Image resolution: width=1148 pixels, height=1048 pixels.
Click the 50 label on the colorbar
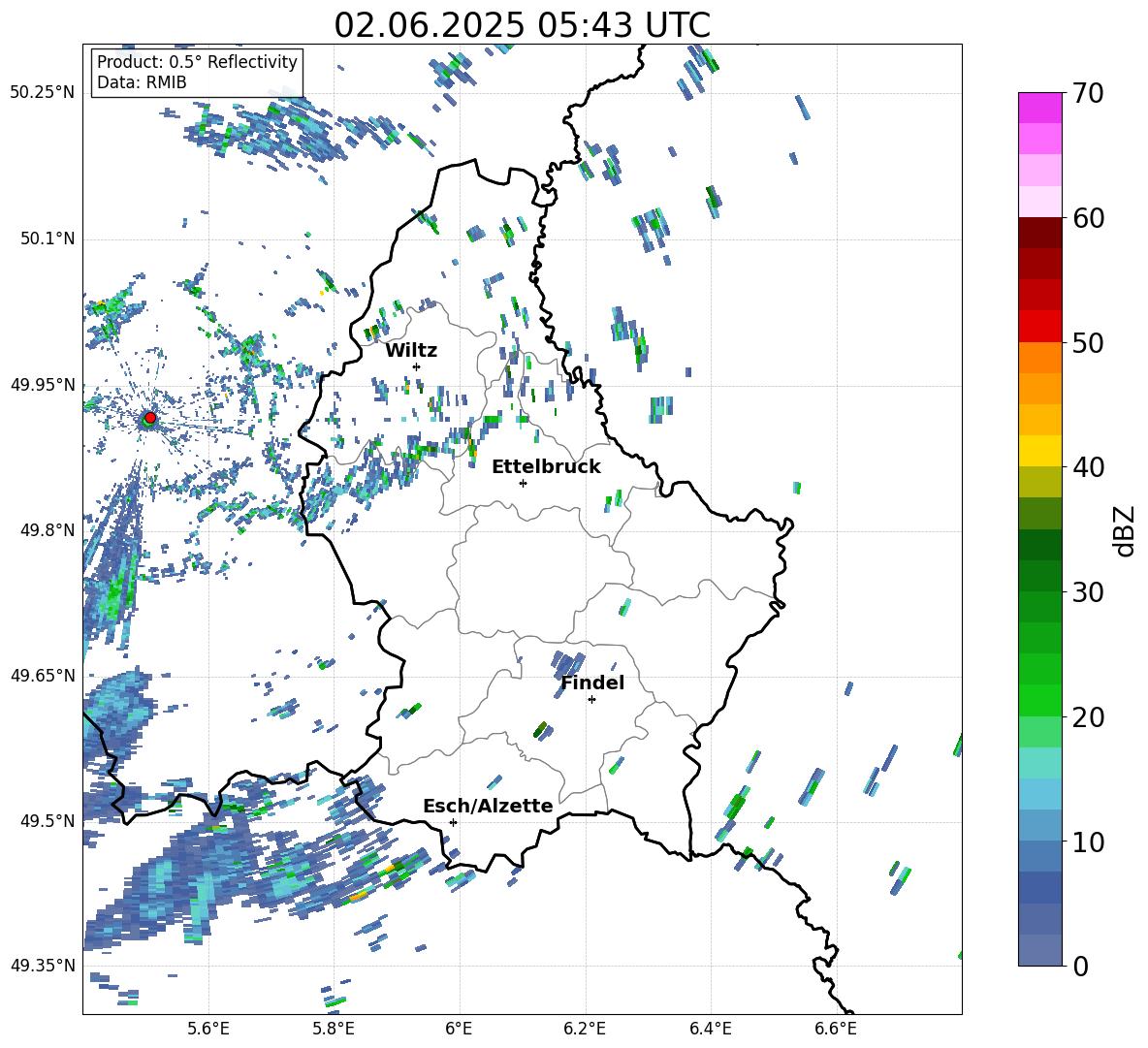coord(1087,343)
